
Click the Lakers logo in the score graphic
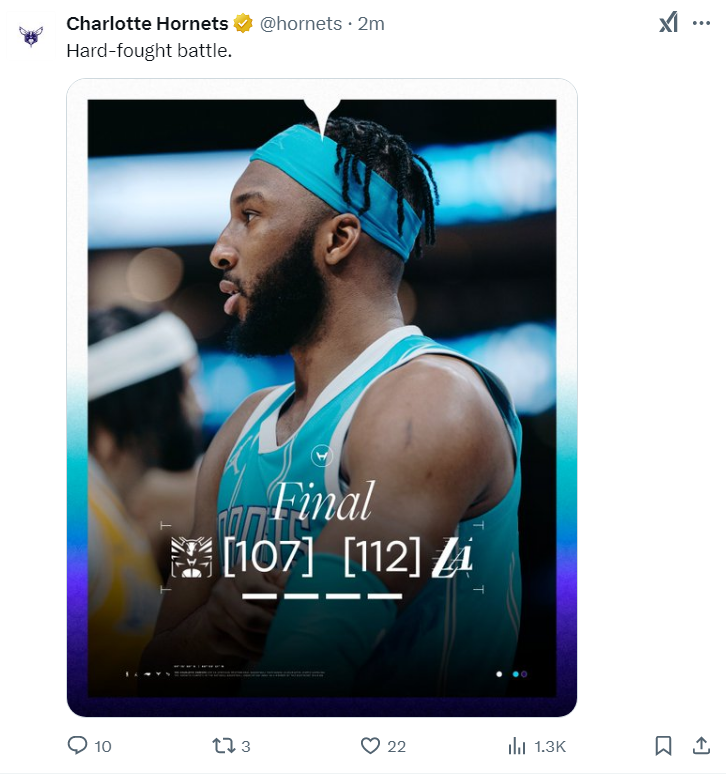tap(450, 558)
